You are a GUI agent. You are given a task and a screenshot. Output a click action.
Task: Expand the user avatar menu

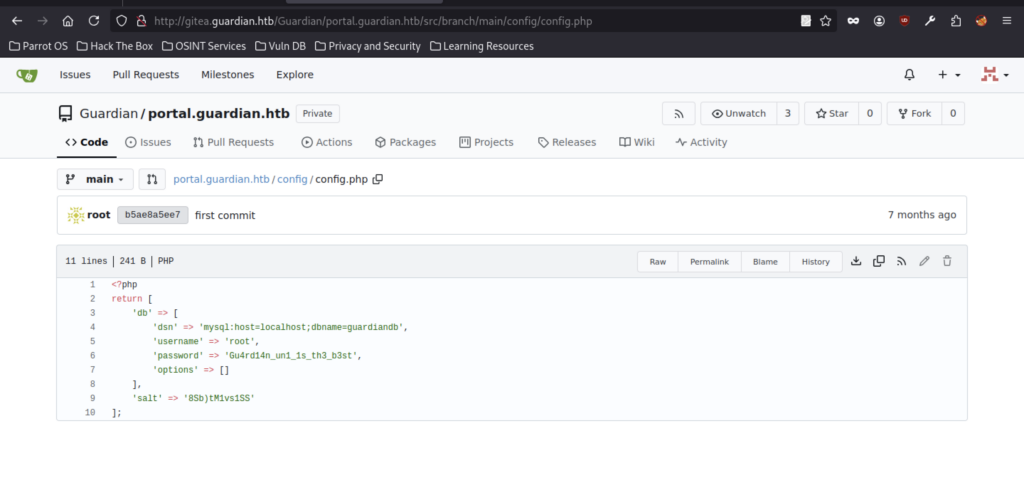coord(992,75)
